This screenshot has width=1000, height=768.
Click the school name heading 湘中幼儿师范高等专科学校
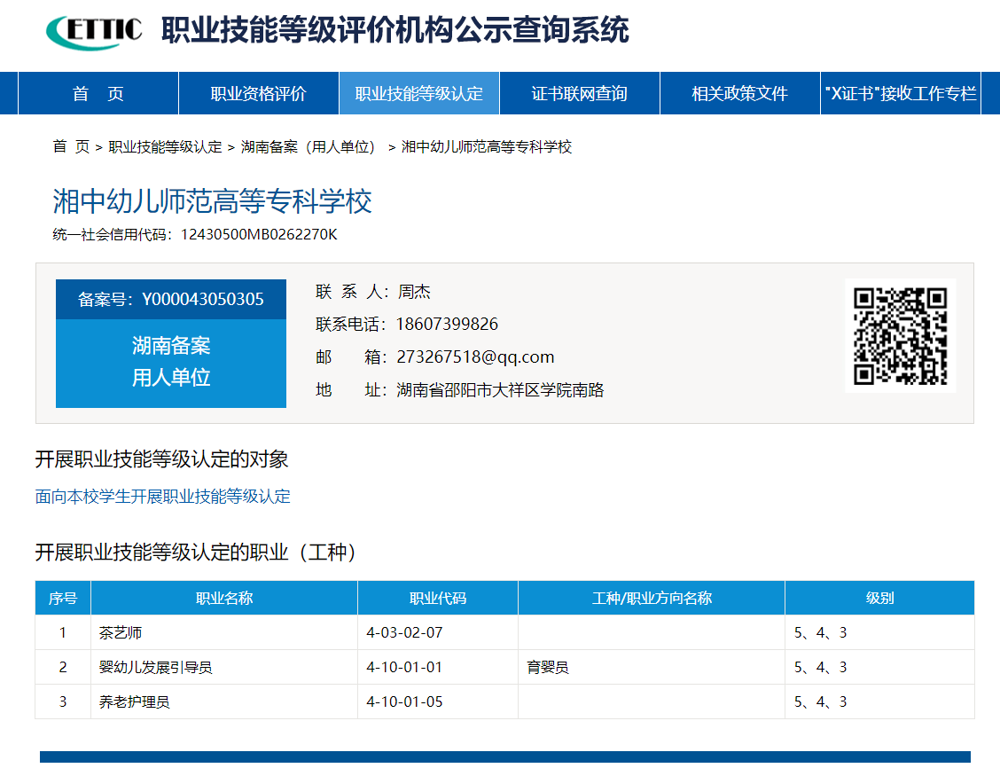pyautogui.click(x=212, y=201)
